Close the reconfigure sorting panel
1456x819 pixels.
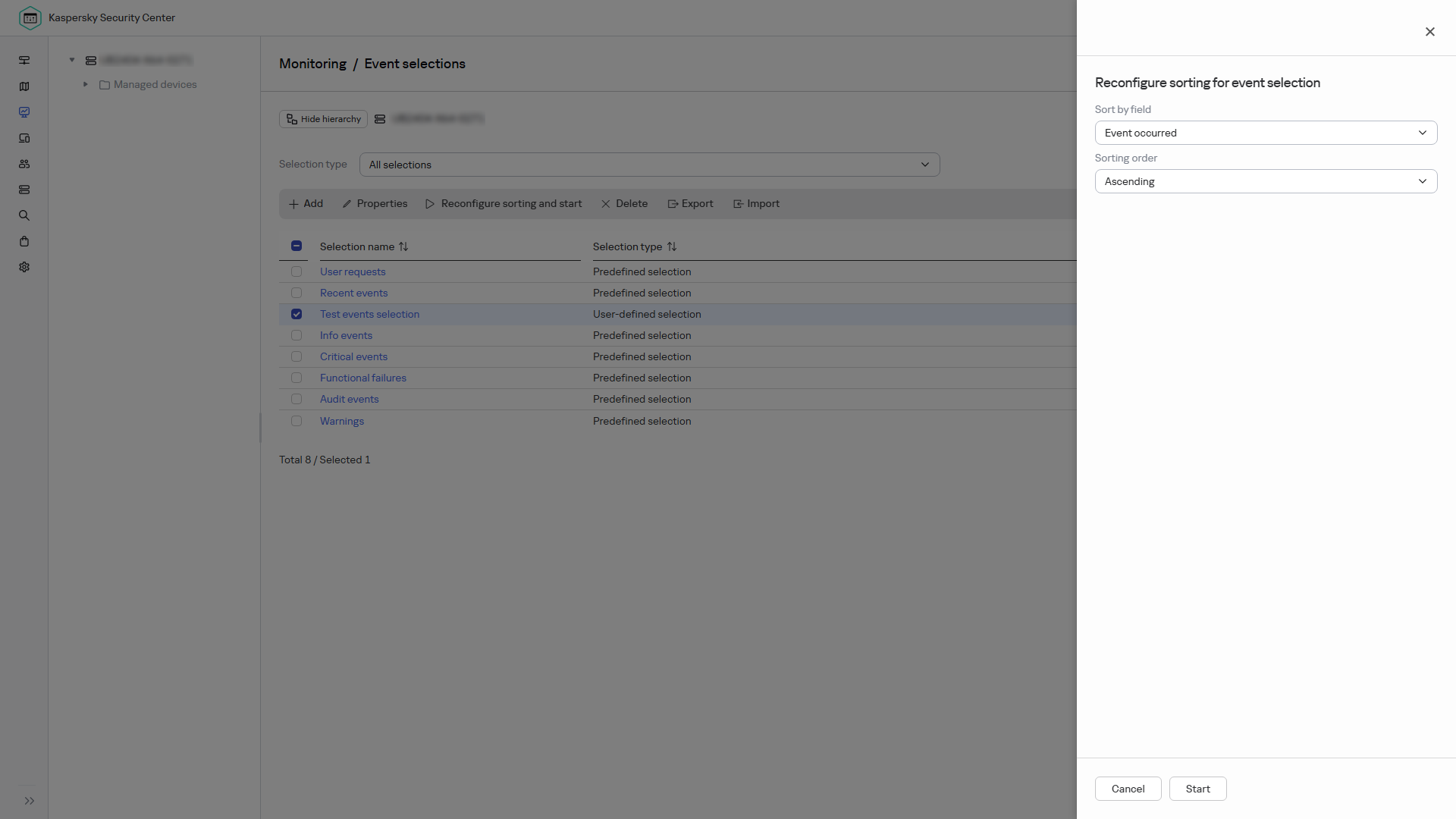point(1430,32)
